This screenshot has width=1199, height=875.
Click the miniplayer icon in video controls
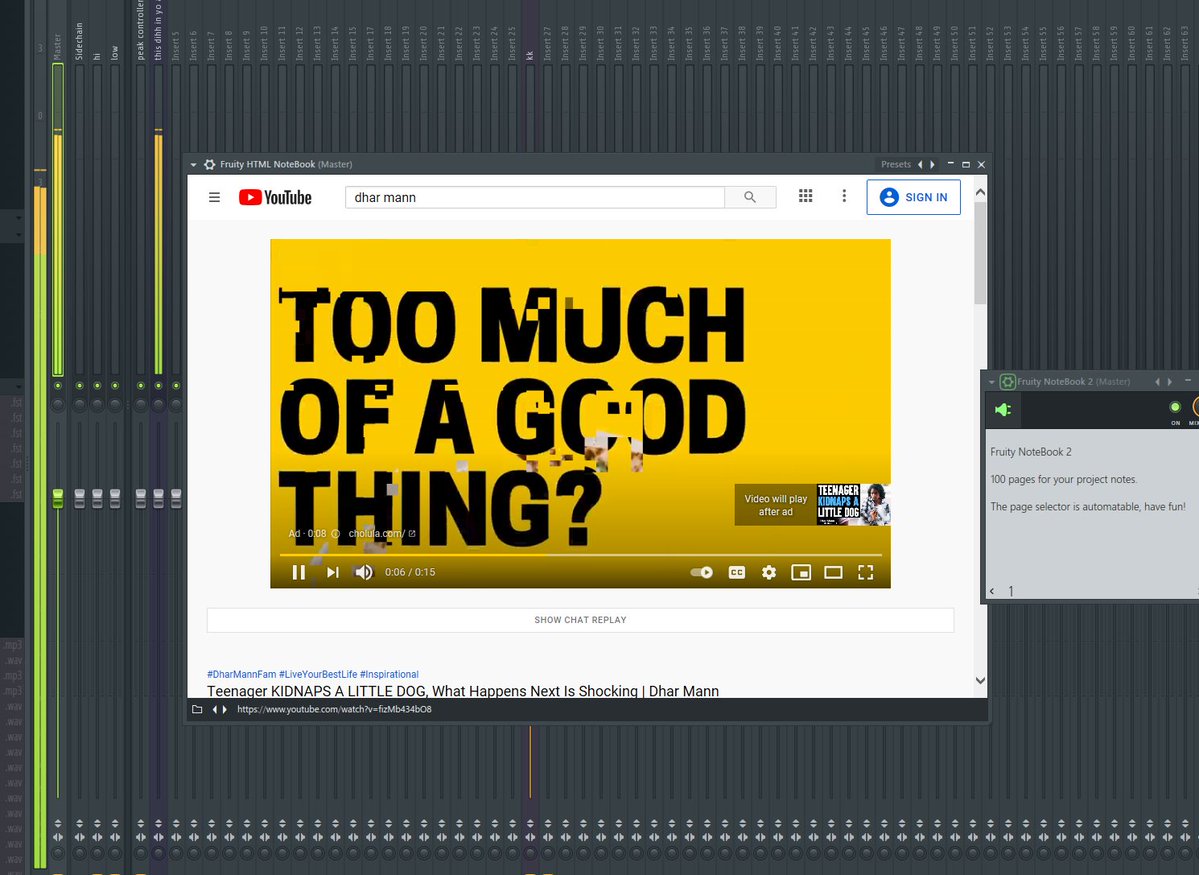tap(800, 572)
